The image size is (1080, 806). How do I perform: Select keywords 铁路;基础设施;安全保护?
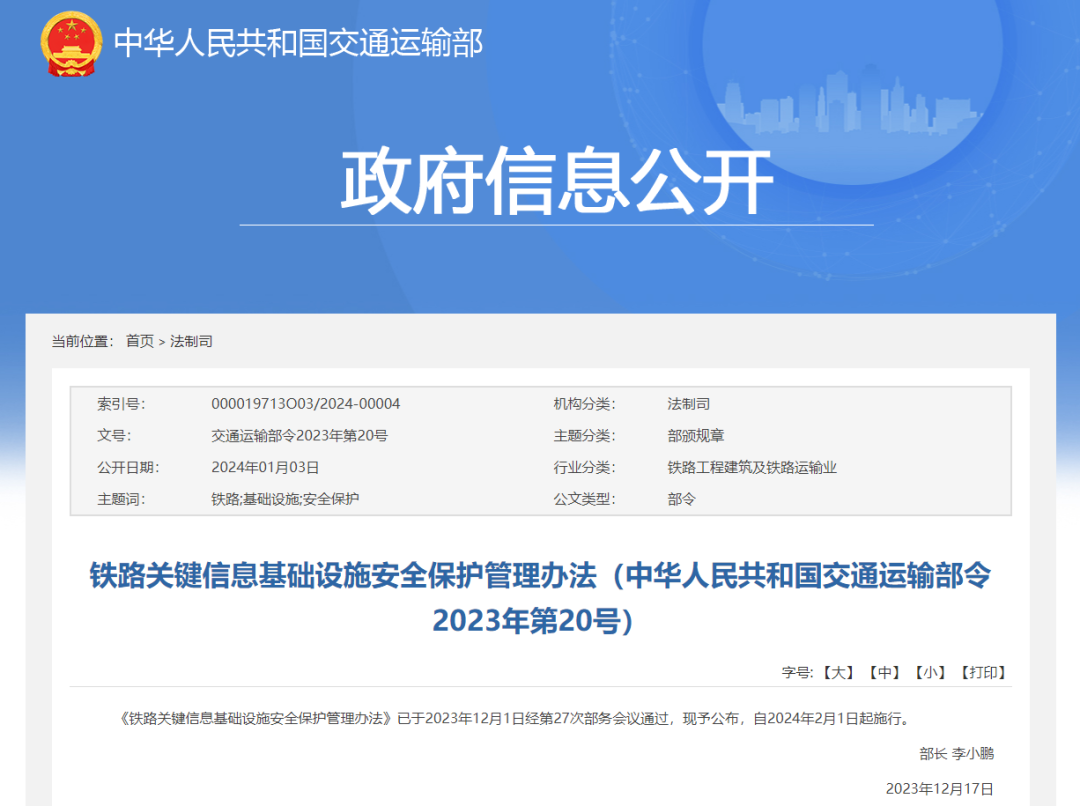285,499
